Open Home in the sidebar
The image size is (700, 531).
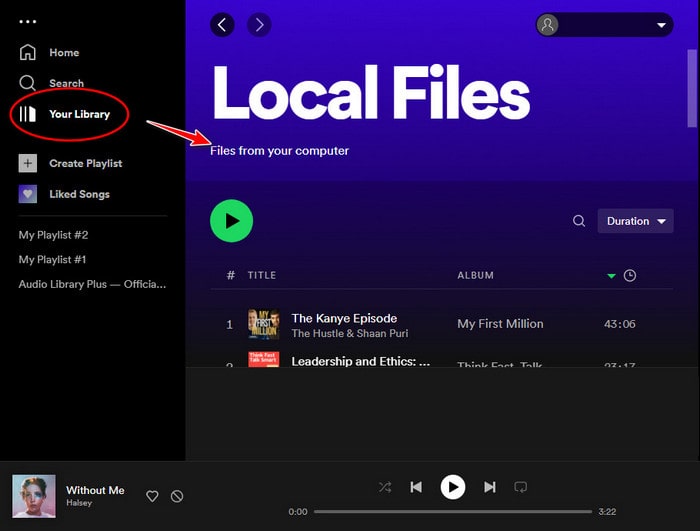tap(64, 52)
